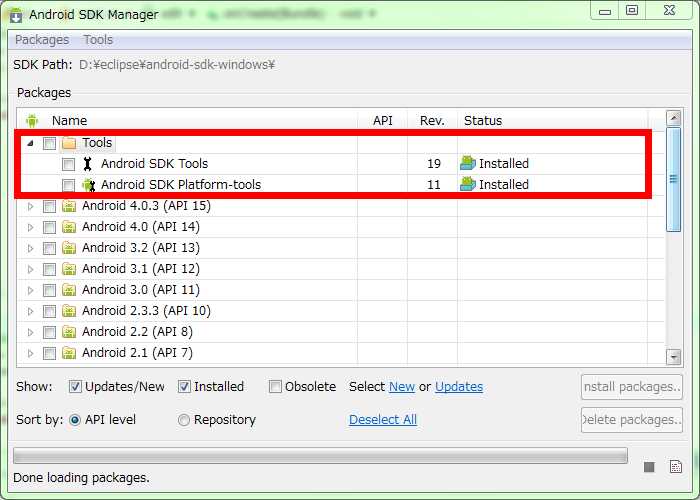Click the Android 2.2 (API 8) folder icon
The image size is (700, 500).
69,332
